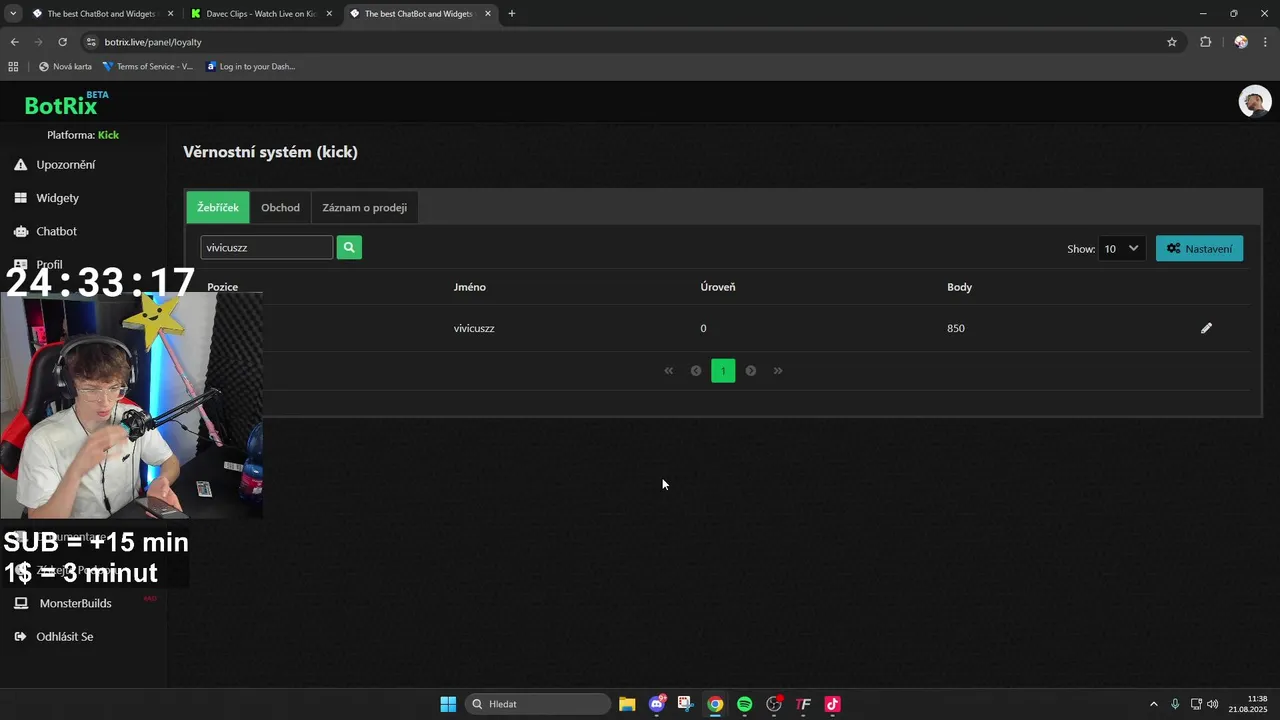Open Spotify from the taskbar
This screenshot has height=720, width=1280.
[744, 704]
